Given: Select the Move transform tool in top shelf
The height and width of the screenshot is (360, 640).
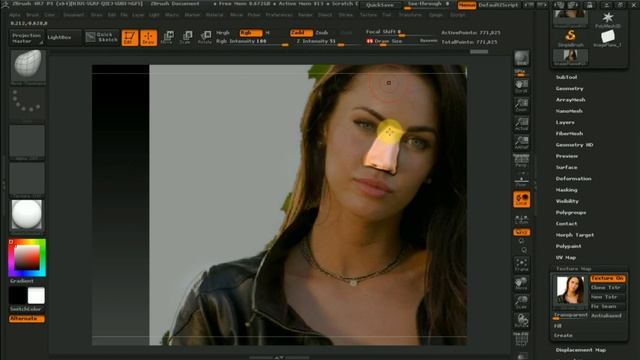Looking at the screenshot, I should (167, 38).
